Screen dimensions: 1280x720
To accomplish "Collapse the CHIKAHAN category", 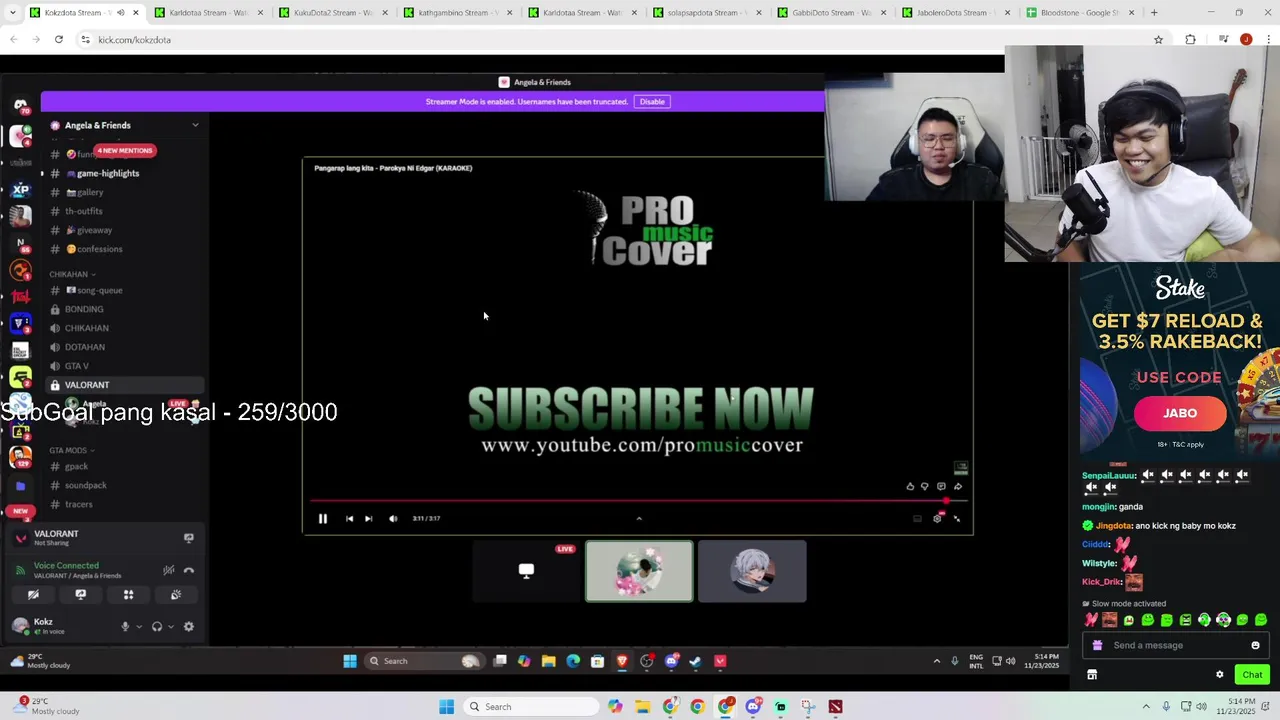I will (x=72, y=274).
